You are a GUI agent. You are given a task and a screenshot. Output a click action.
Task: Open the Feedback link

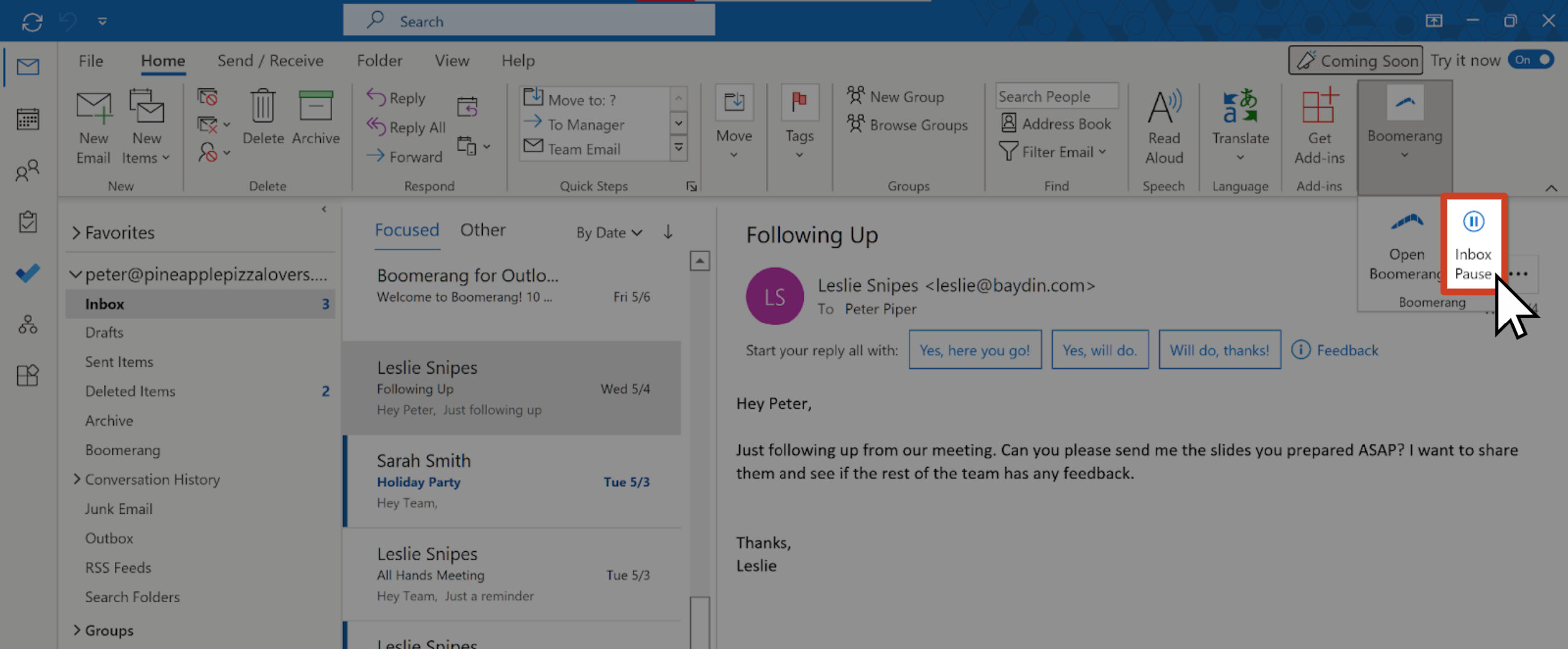[x=1335, y=350]
